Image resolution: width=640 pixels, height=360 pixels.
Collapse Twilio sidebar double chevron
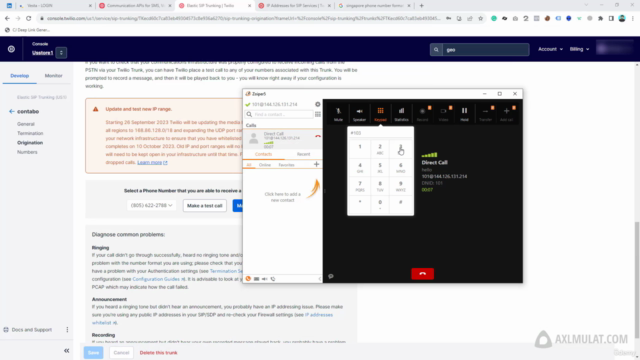[67, 351]
